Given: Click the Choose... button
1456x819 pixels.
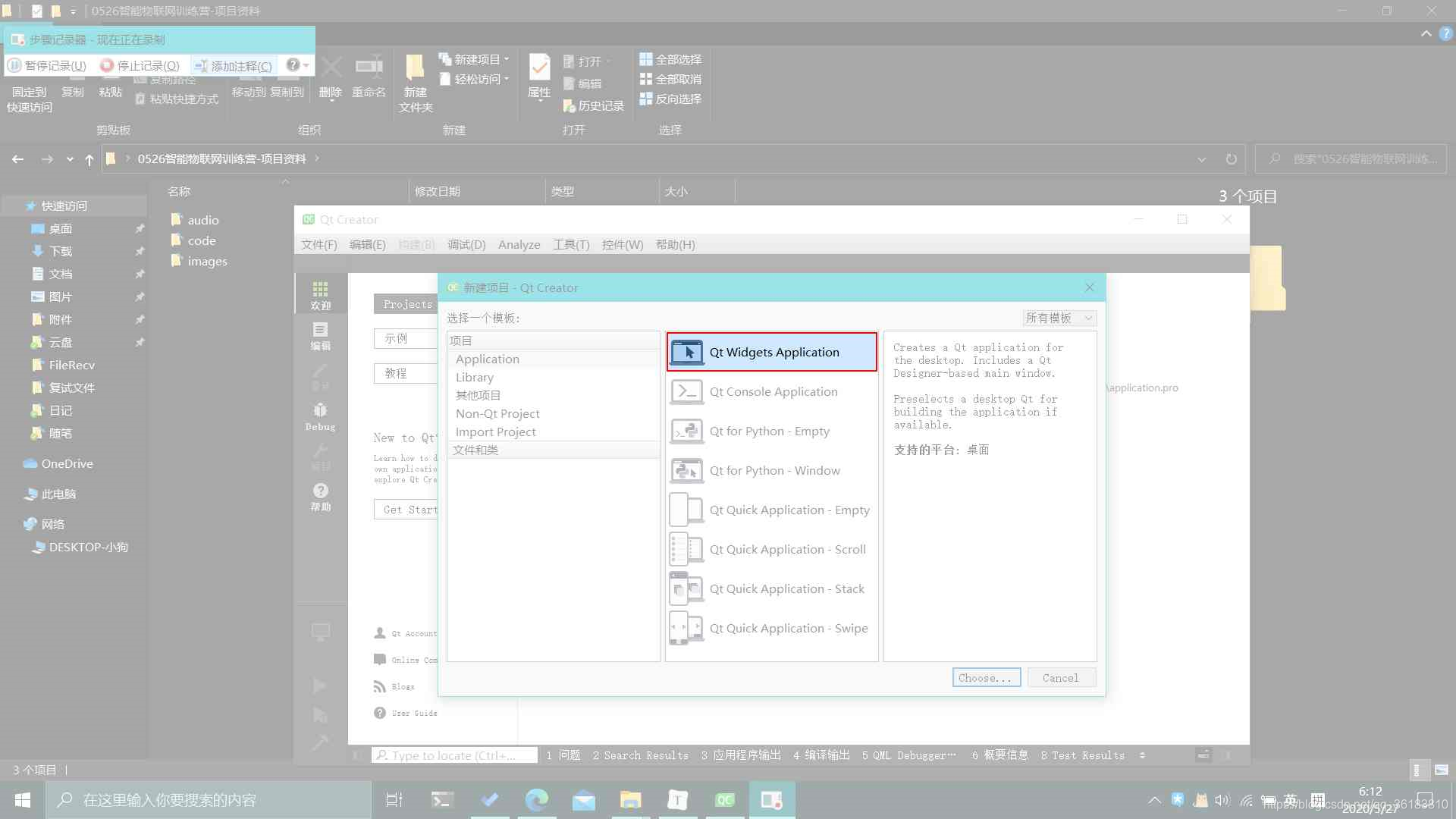Looking at the screenshot, I should (985, 678).
